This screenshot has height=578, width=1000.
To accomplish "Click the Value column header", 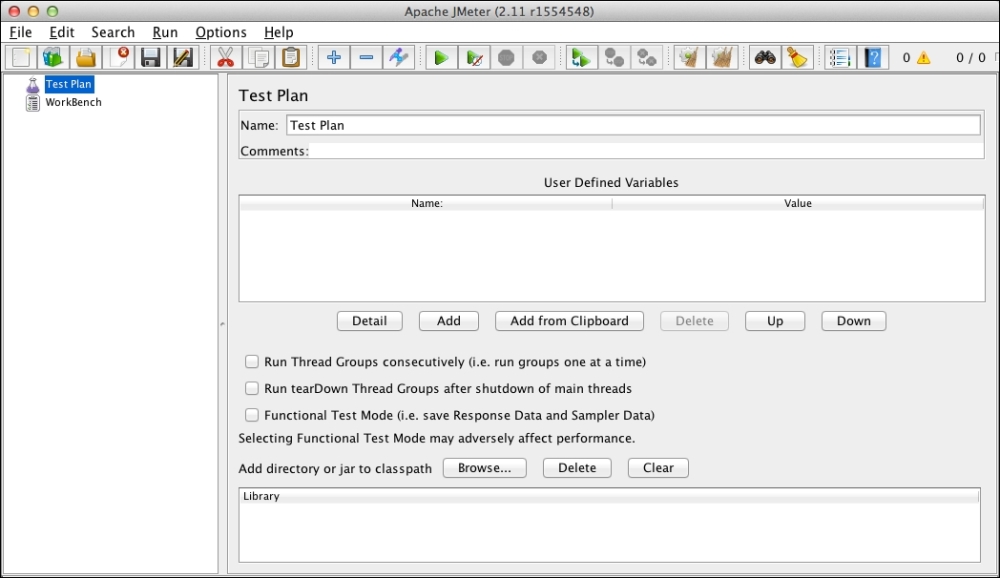I will click(x=798, y=204).
